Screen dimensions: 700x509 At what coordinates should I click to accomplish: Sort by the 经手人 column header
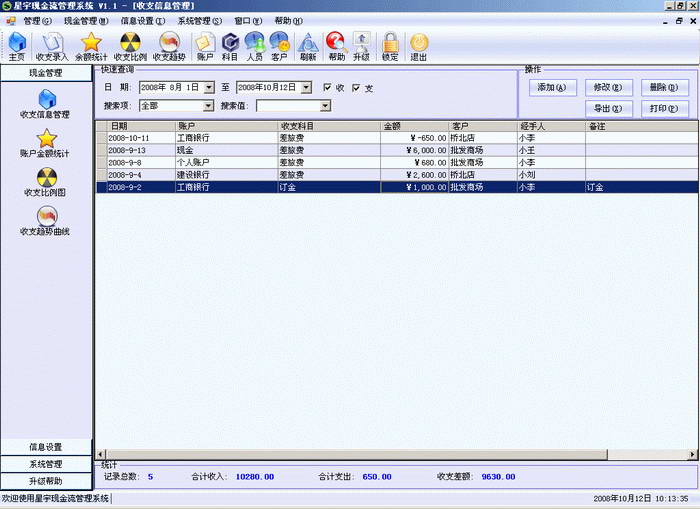tap(551, 126)
